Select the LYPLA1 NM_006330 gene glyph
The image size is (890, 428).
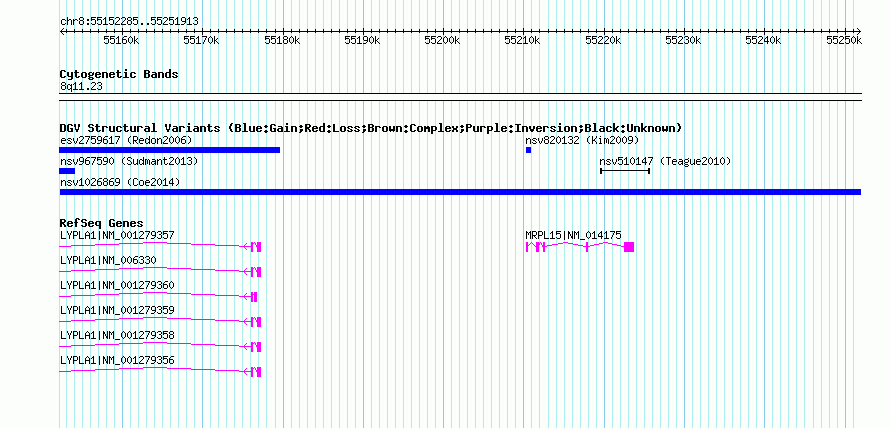click(160, 271)
